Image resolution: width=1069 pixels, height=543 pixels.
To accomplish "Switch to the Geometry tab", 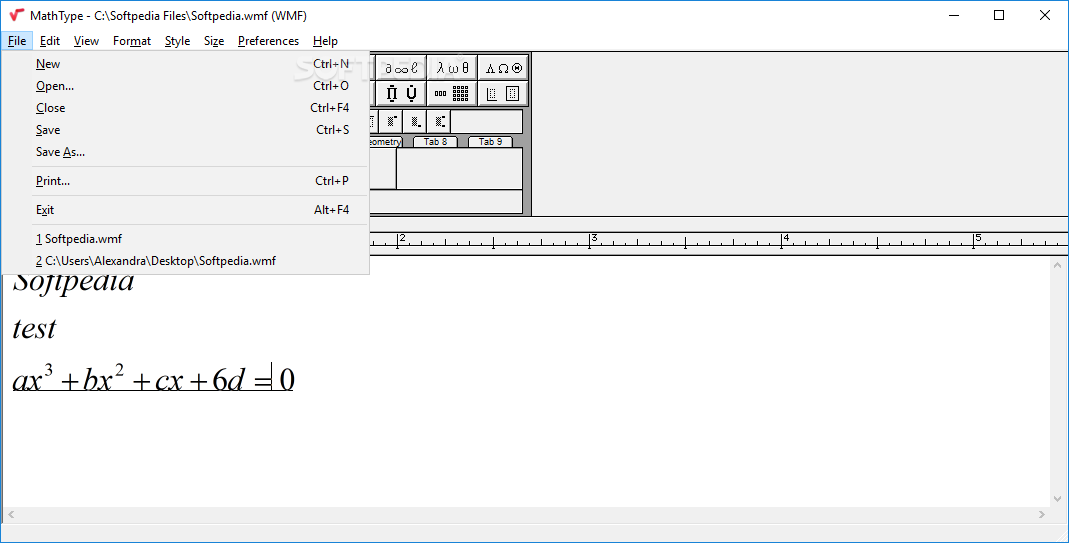I will coord(385,142).
